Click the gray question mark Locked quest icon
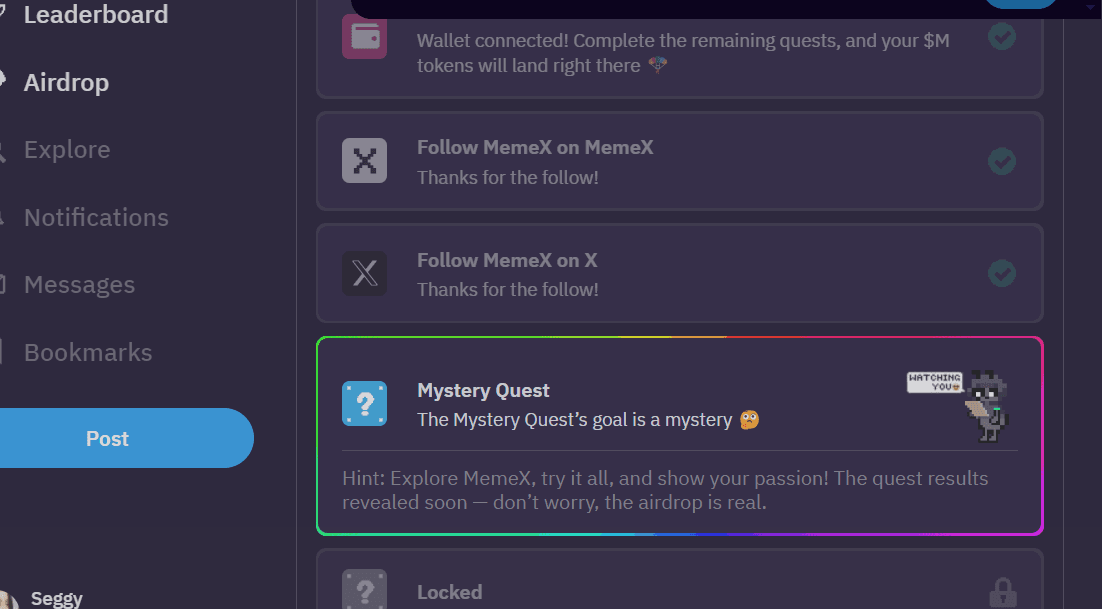 tap(364, 591)
